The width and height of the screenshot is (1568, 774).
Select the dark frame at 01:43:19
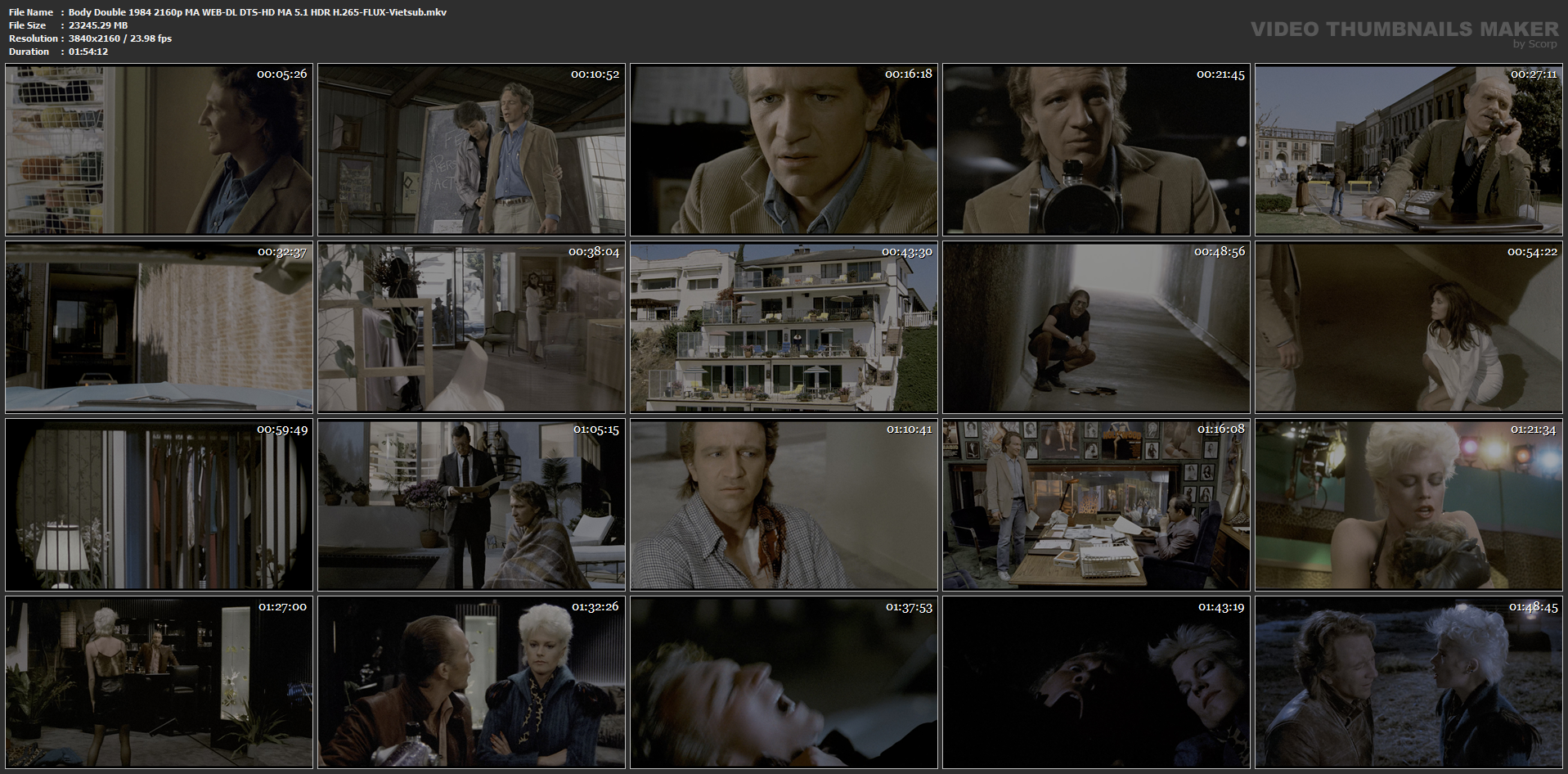coord(1097,682)
